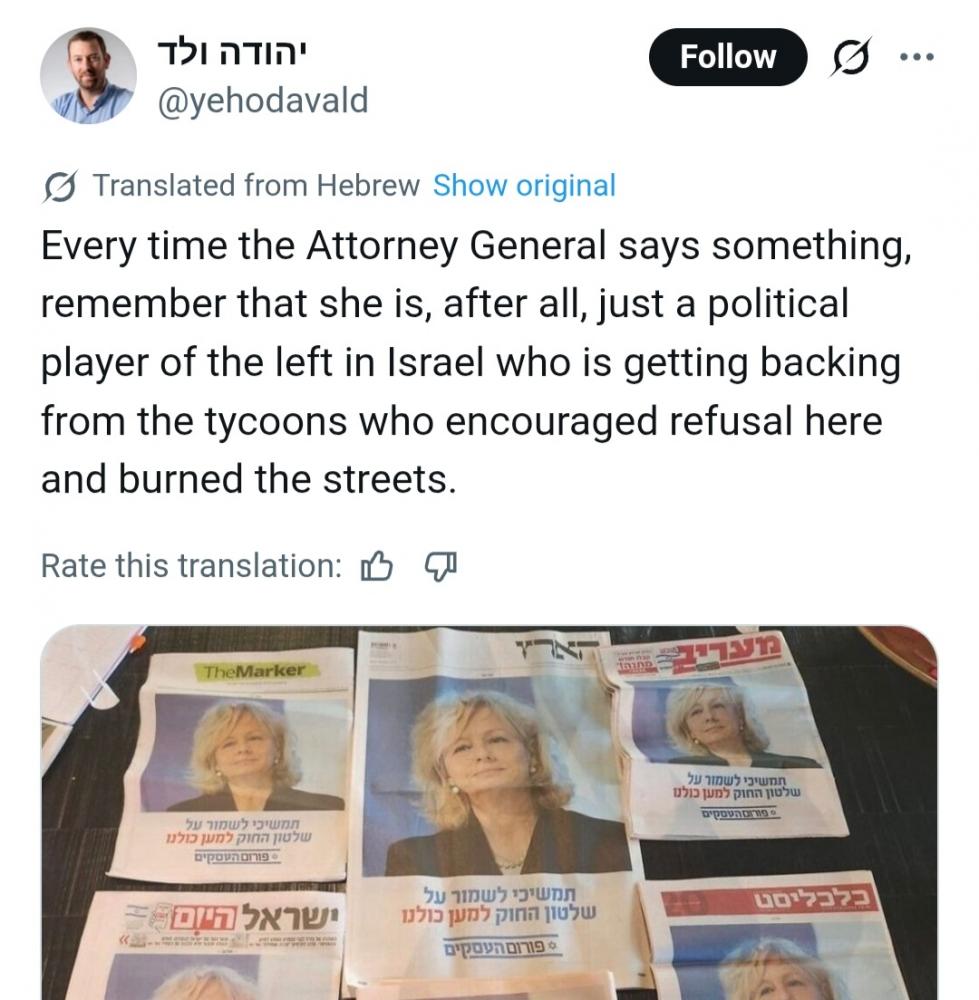Click the Translated from Hebrew label
Screen dimensions: 979x1000
click(x=256, y=186)
